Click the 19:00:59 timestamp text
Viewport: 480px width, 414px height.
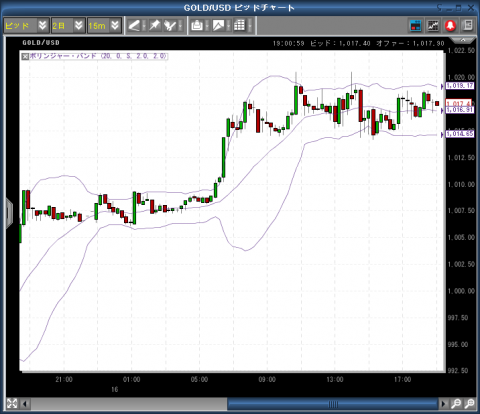[x=289, y=43]
